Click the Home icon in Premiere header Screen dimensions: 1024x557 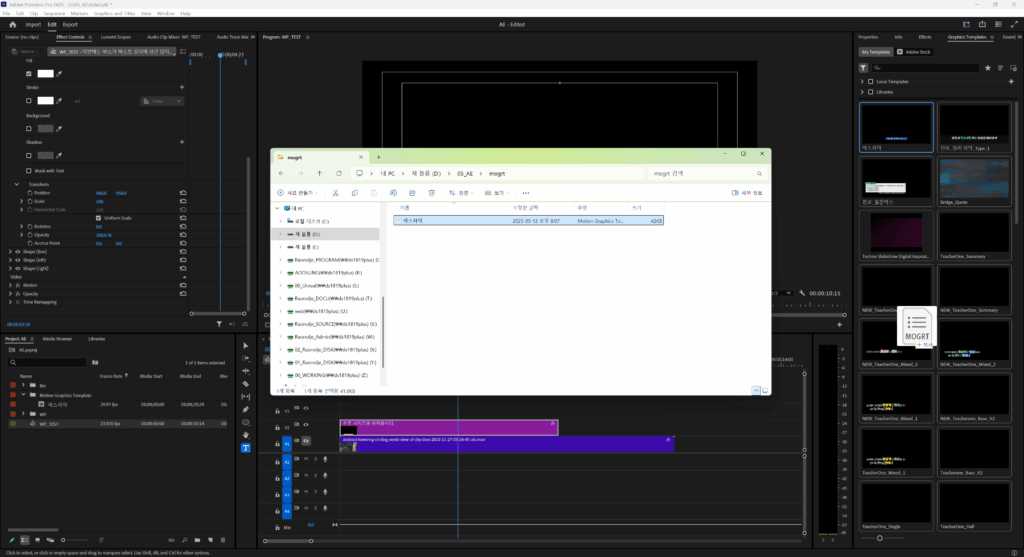click(x=12, y=24)
